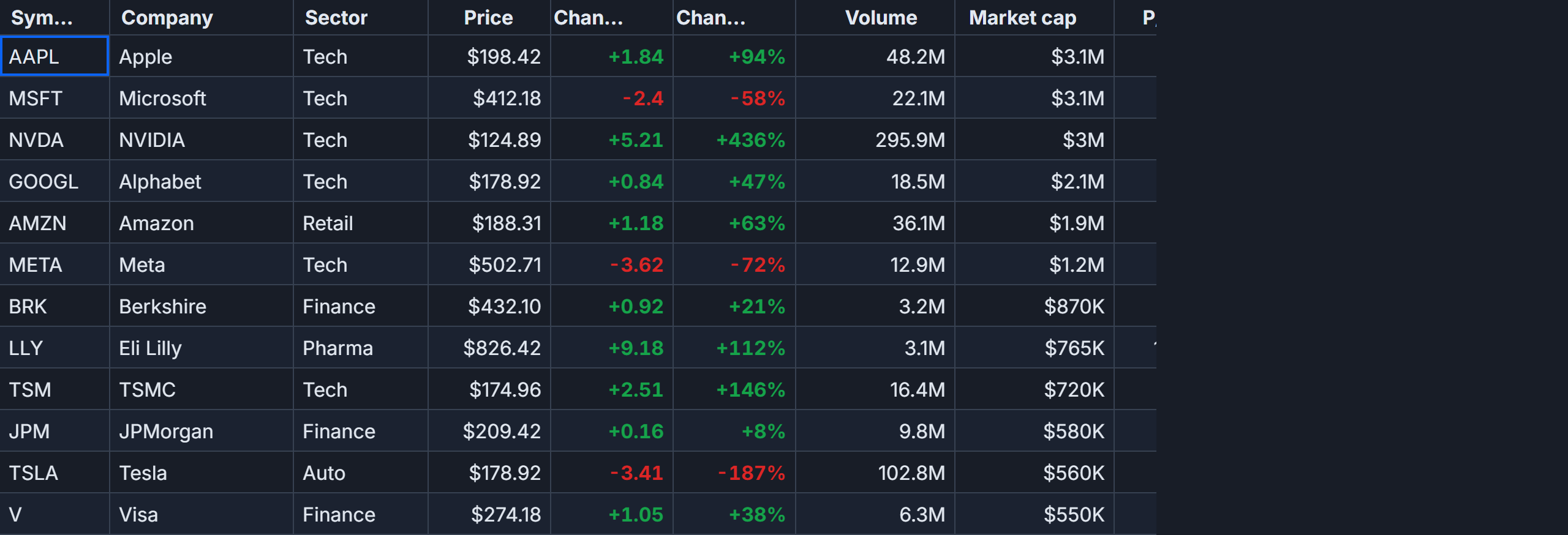Image resolution: width=1568 pixels, height=535 pixels.
Task: Click the +5.21 change cell
Action: 612,140
